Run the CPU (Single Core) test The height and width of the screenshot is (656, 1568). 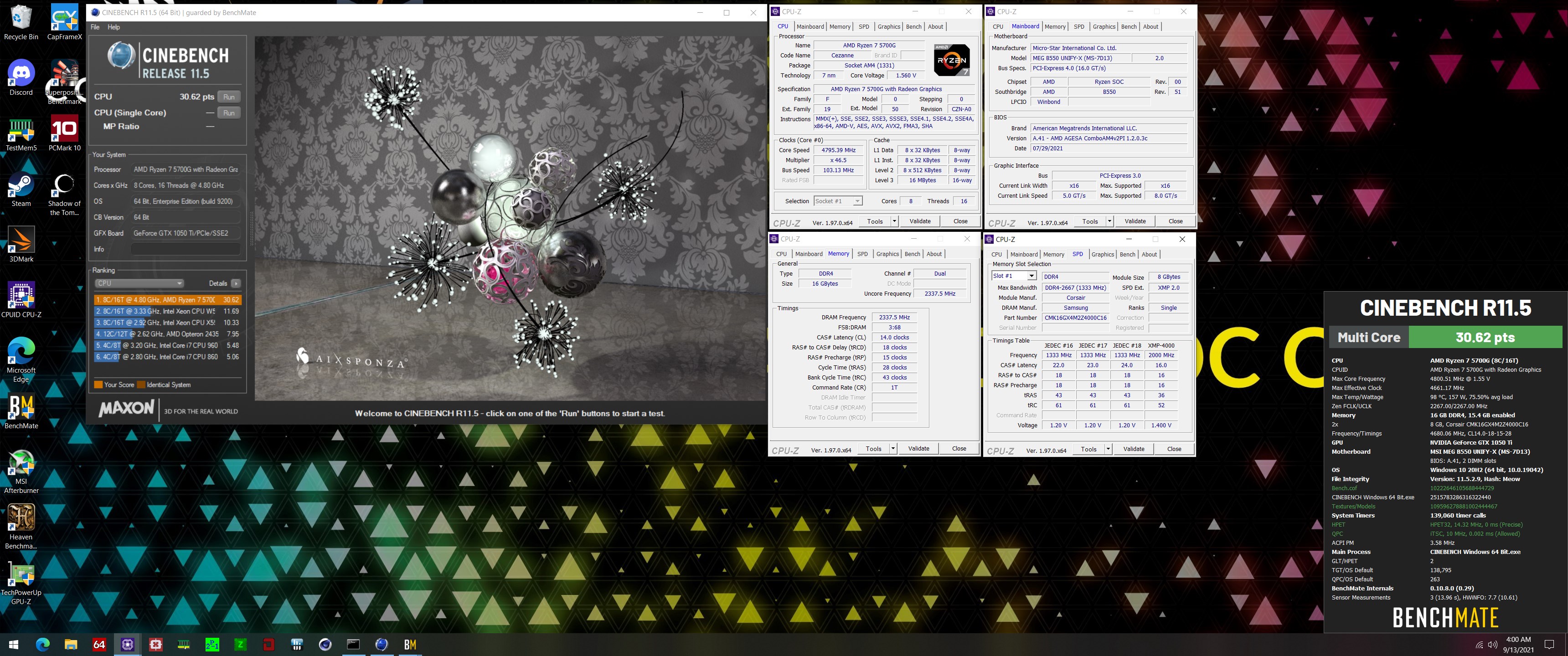pyautogui.click(x=229, y=113)
